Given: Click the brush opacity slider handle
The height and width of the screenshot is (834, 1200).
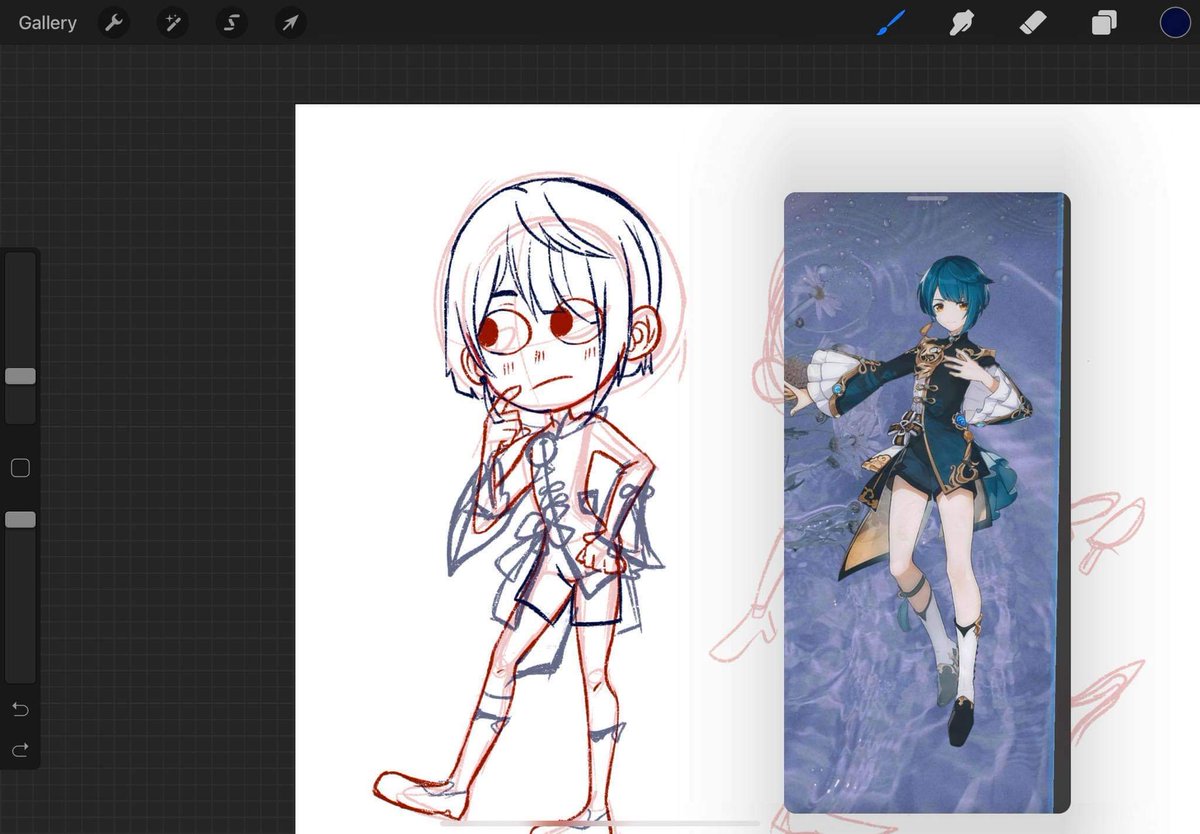Looking at the screenshot, I should 20,520.
